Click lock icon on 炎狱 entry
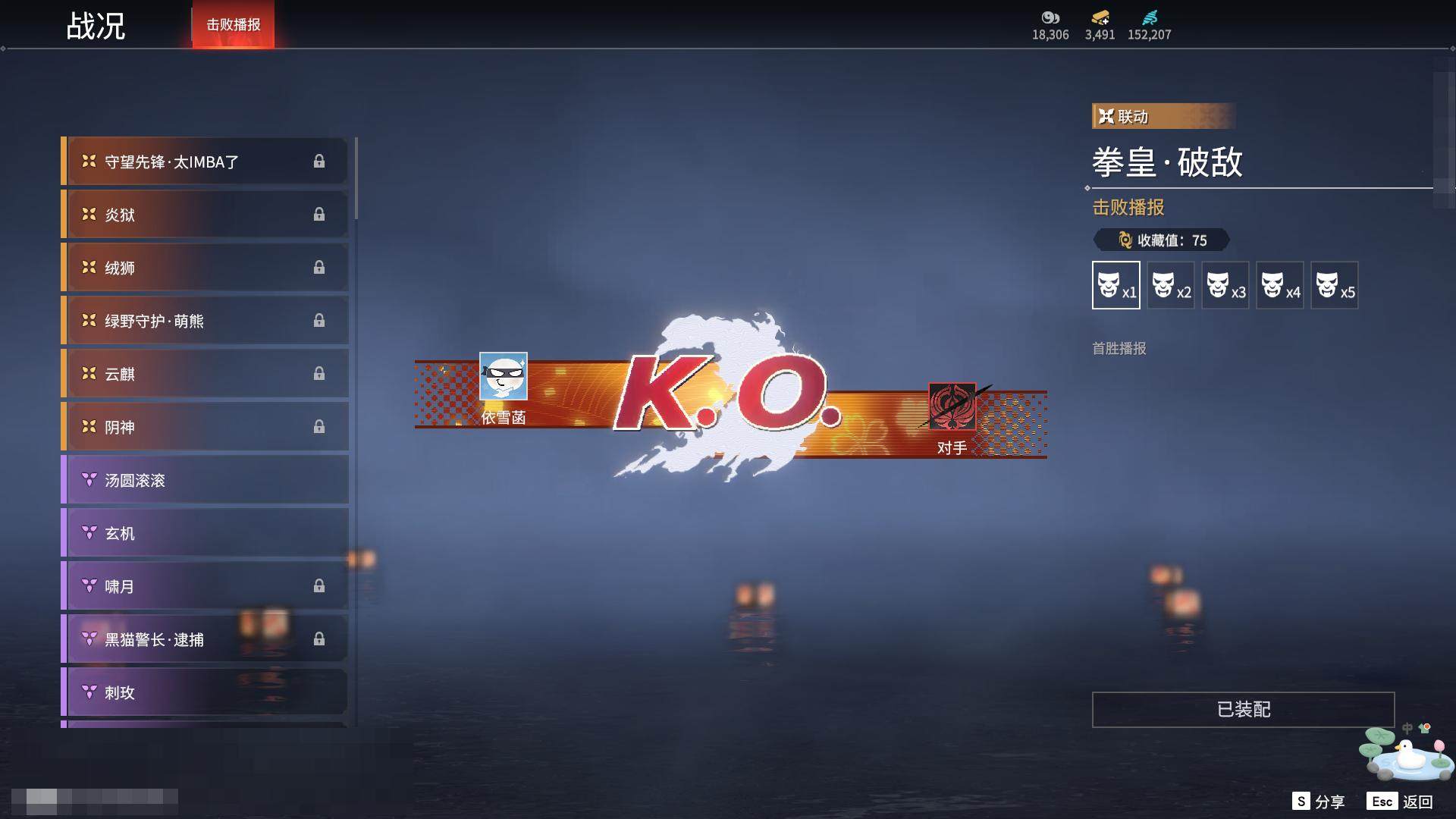The height and width of the screenshot is (819, 1456). [x=319, y=215]
